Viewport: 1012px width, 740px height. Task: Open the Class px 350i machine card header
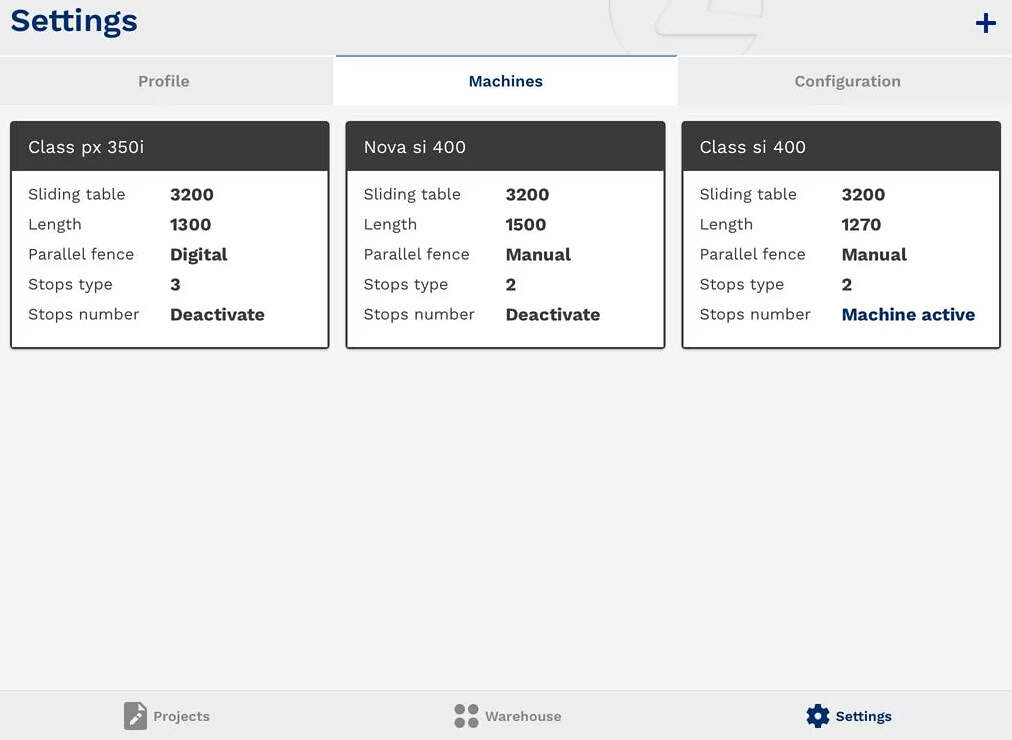pos(170,146)
